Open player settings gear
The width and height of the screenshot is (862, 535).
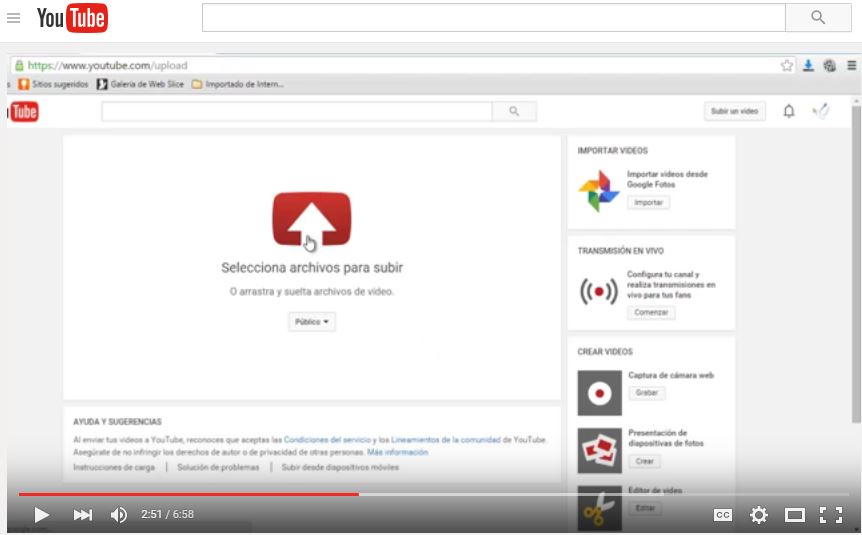click(759, 515)
